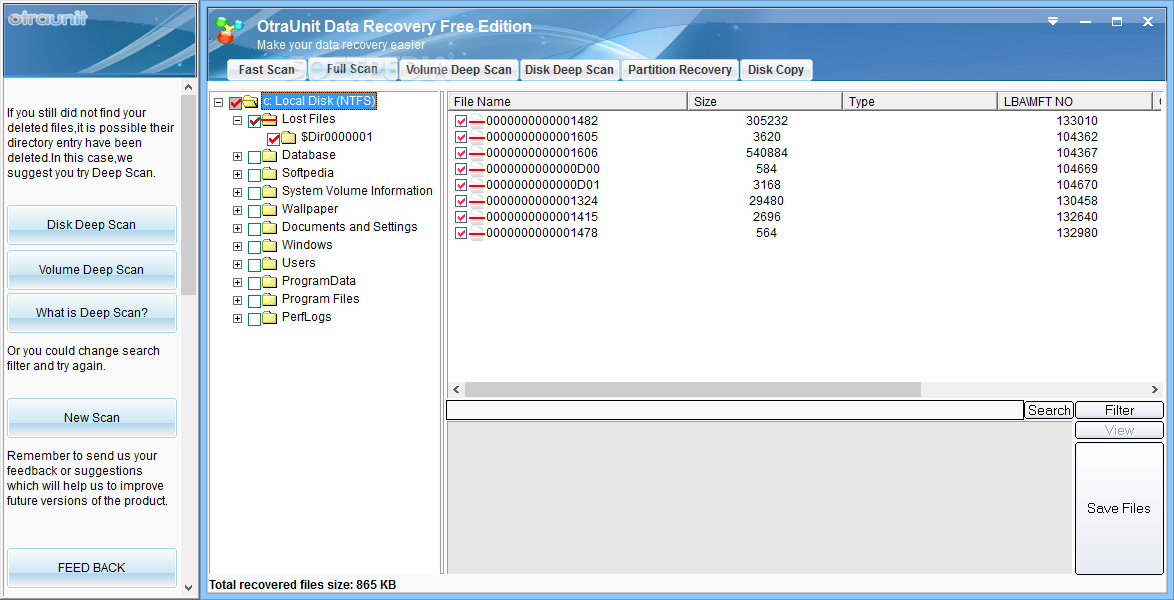Expand the Softpedia folder node
The width and height of the screenshot is (1174, 600).
(237, 174)
